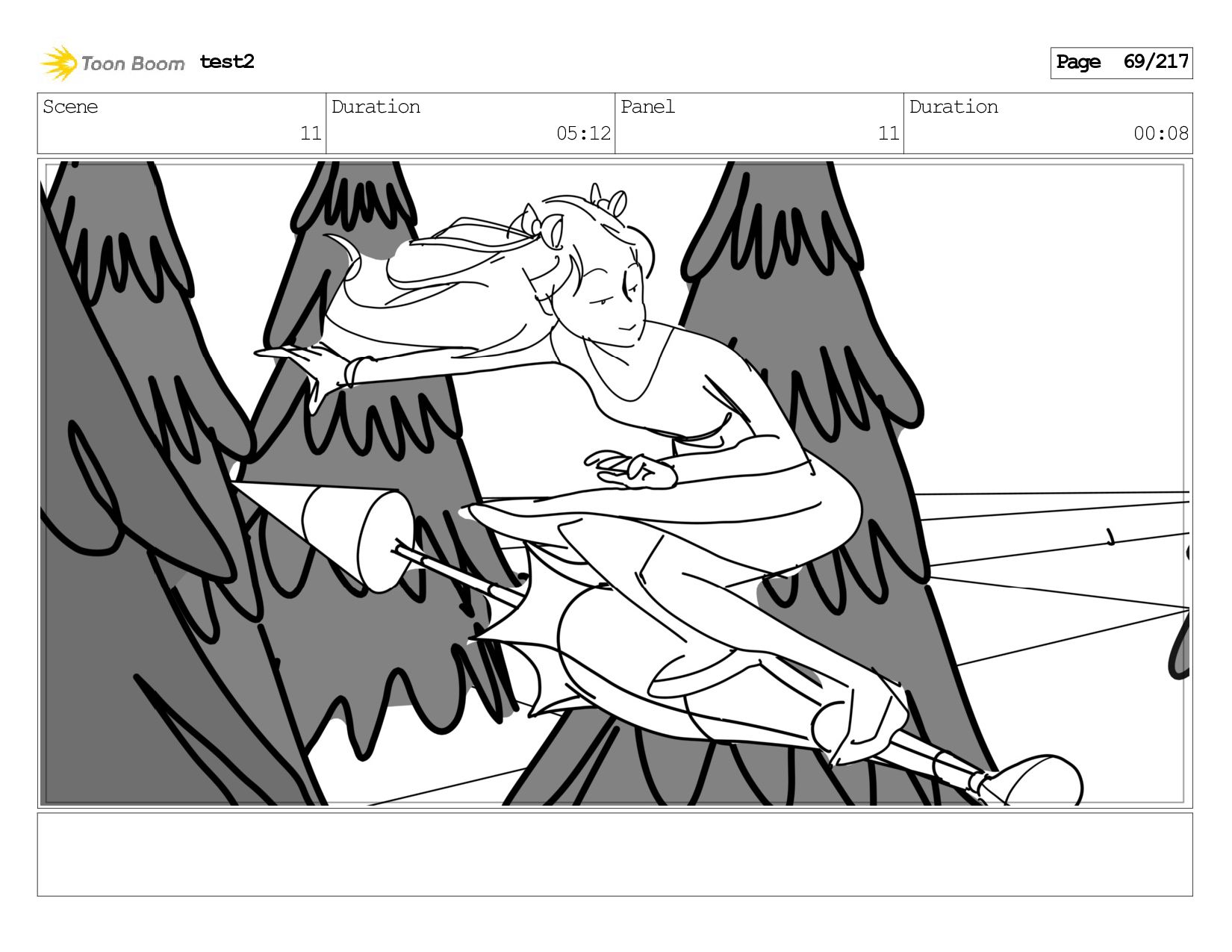Click the panel duration value 00:08

(x=1161, y=134)
